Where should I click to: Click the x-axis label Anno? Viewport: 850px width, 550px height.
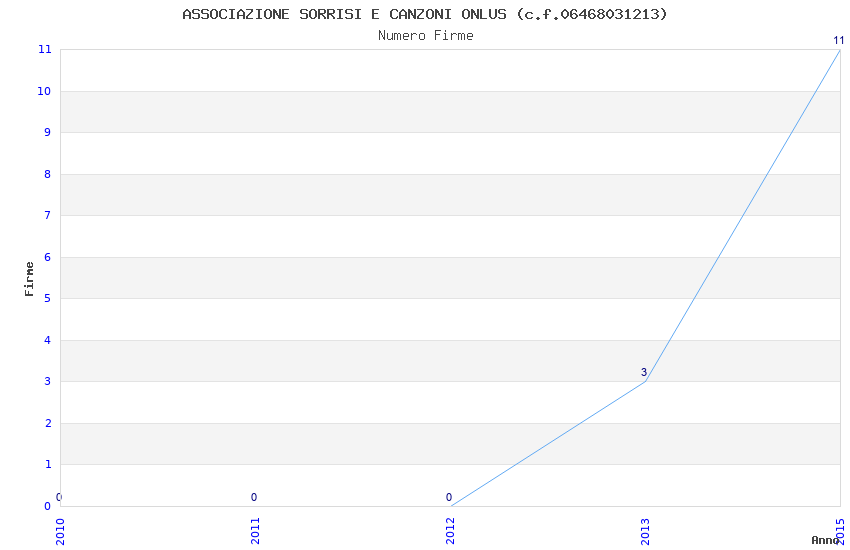(x=825, y=540)
